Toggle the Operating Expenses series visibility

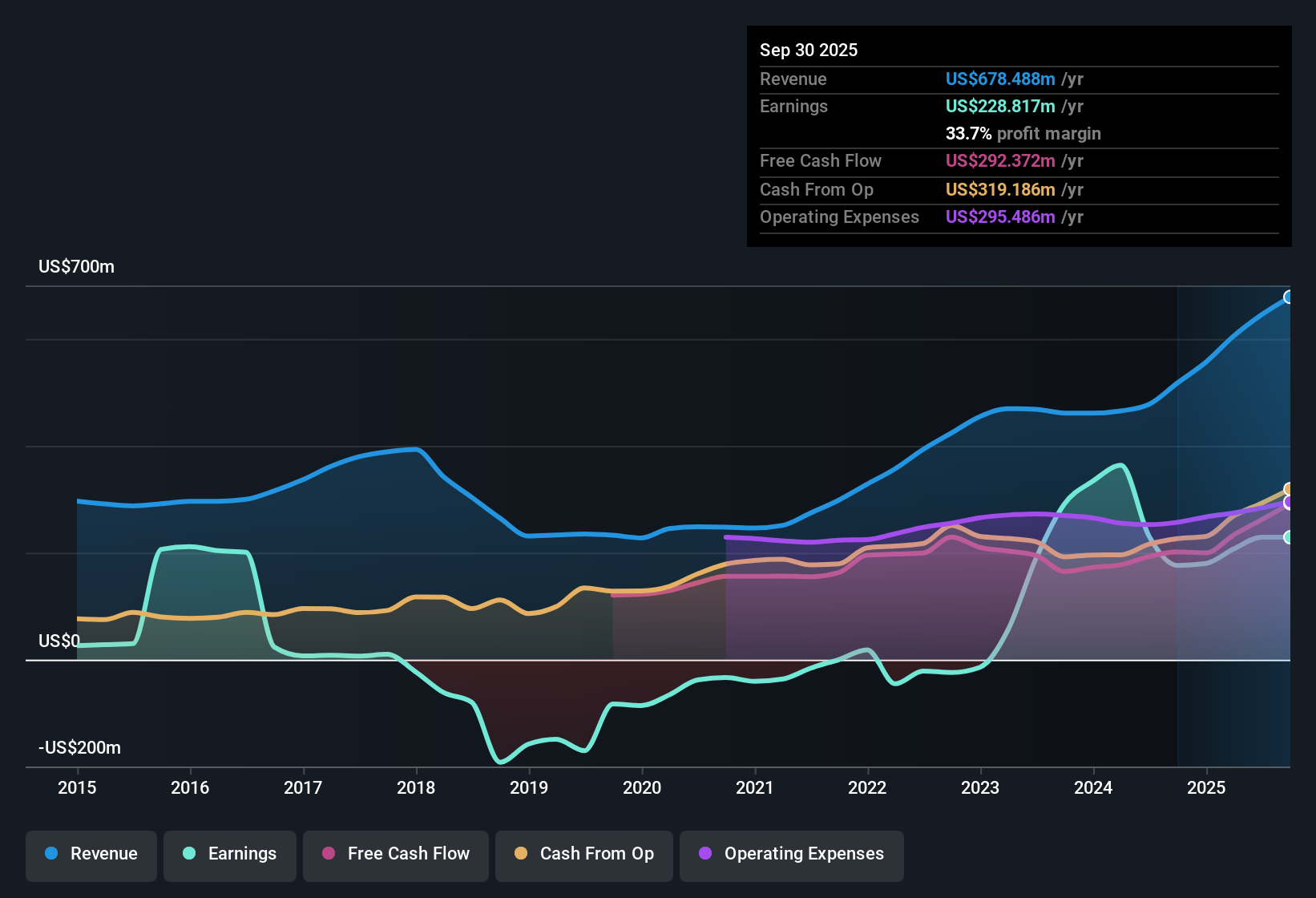(792, 855)
